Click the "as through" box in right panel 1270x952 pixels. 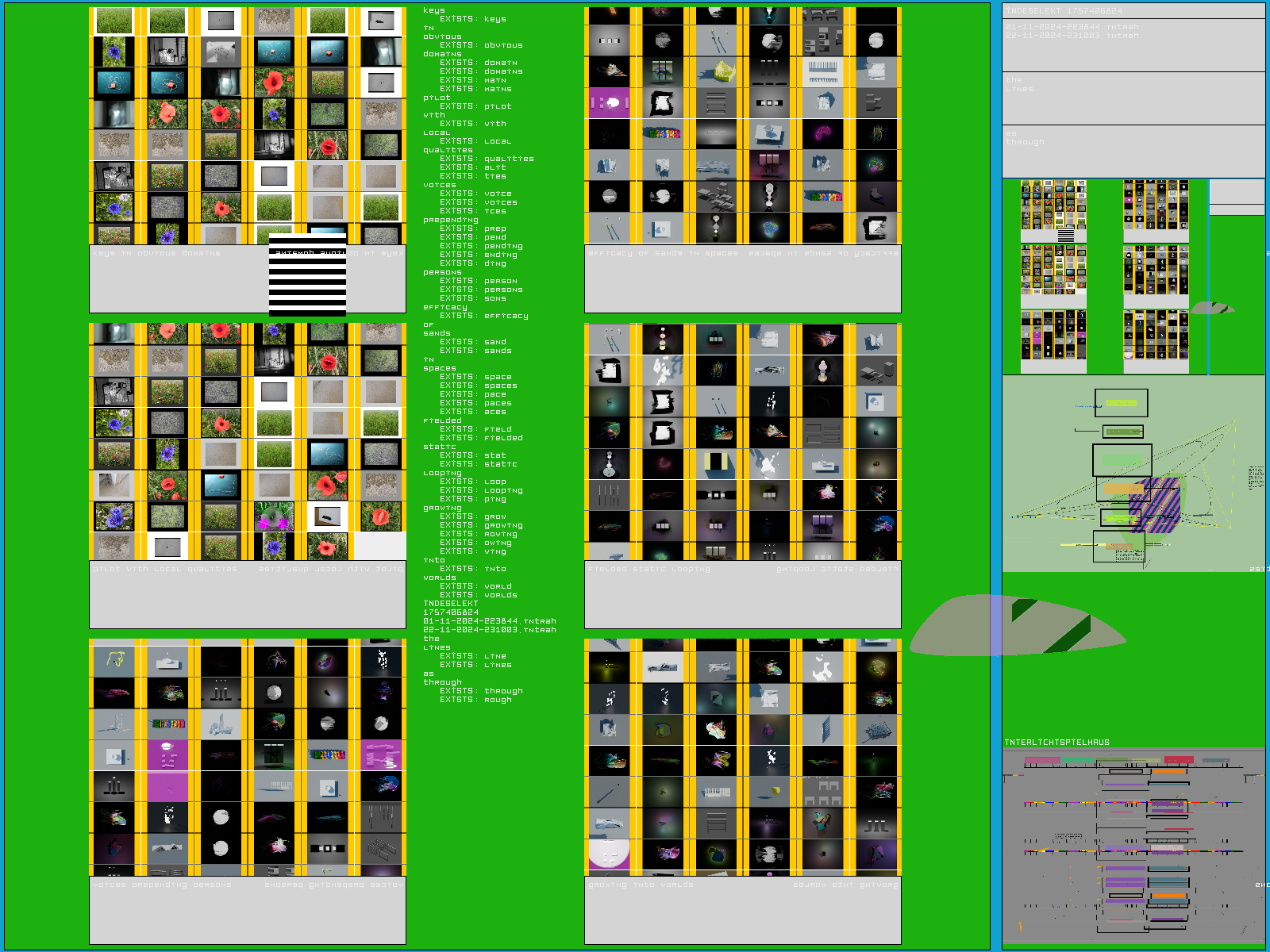(x=1133, y=151)
